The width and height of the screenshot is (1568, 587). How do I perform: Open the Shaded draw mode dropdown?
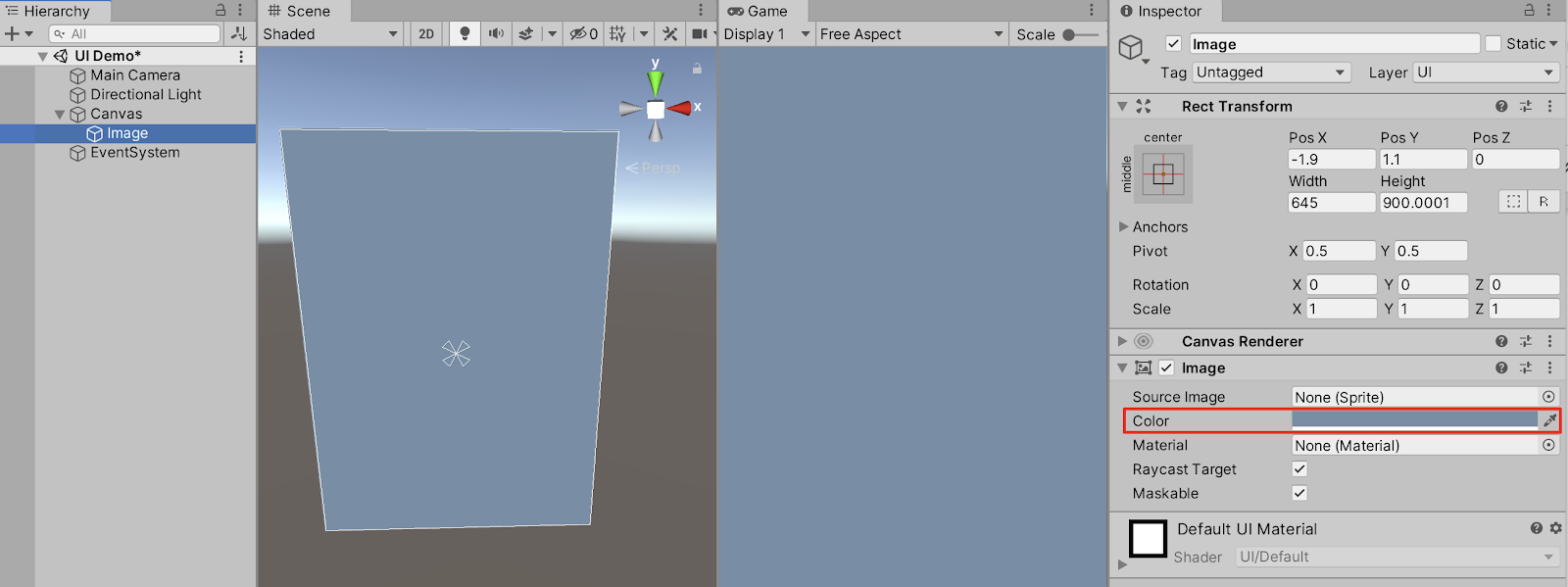330,33
